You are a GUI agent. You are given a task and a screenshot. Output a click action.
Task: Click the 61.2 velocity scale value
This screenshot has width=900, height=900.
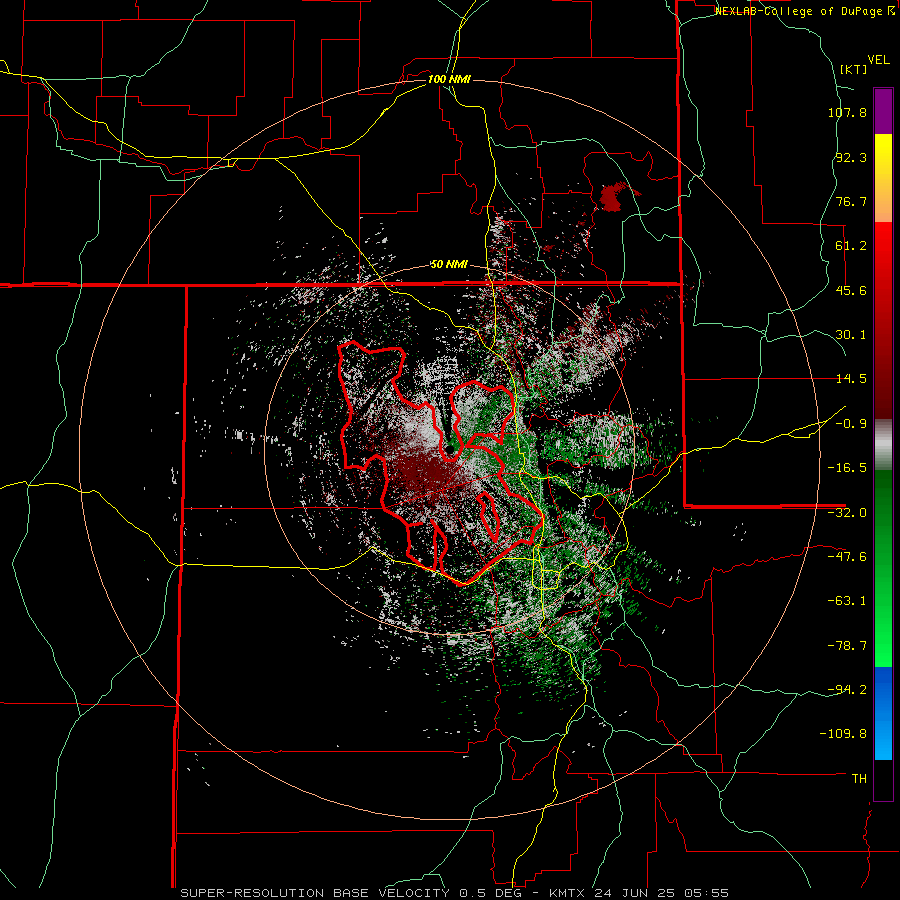point(851,246)
